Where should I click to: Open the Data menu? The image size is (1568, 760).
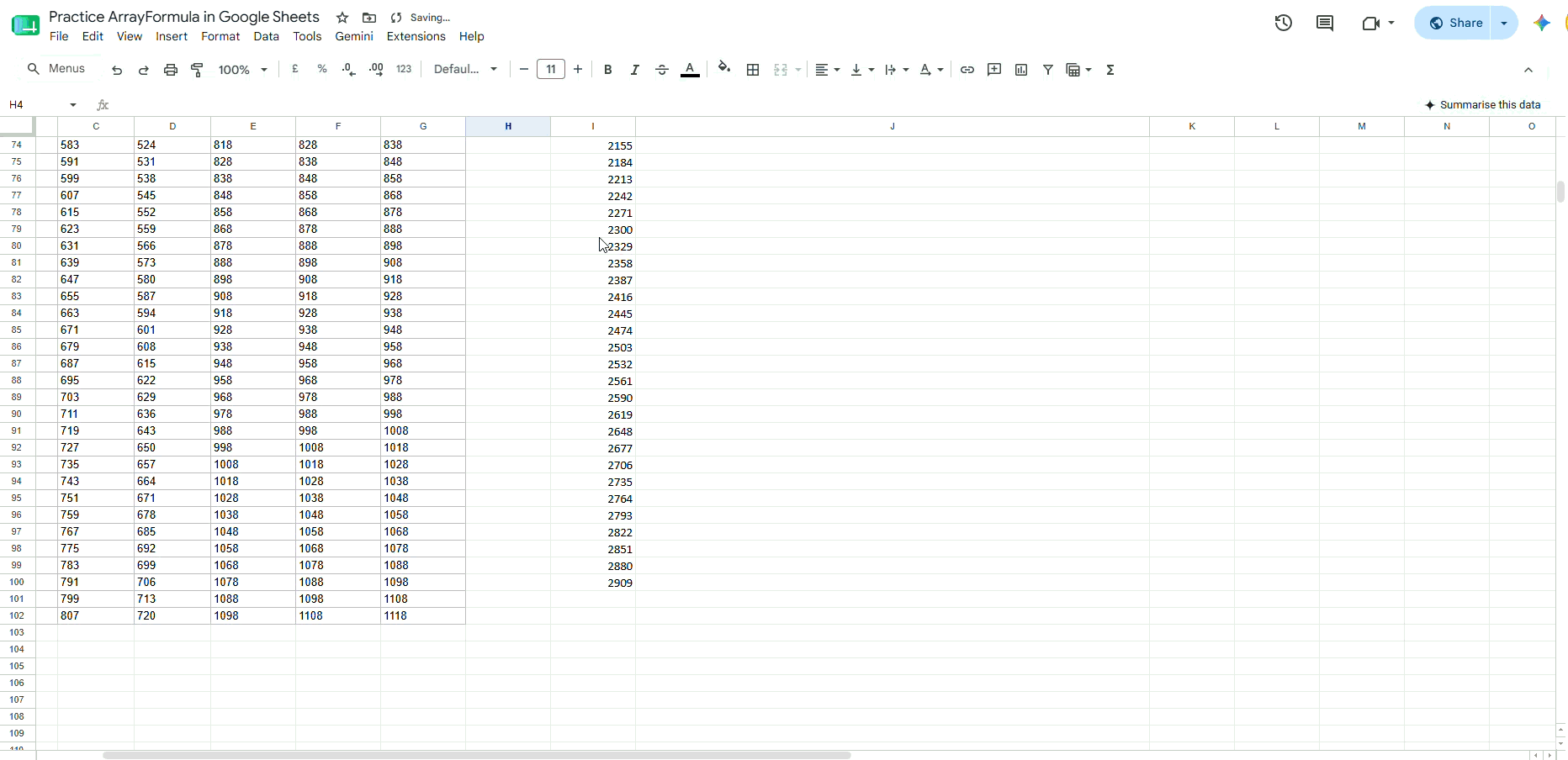point(266,36)
